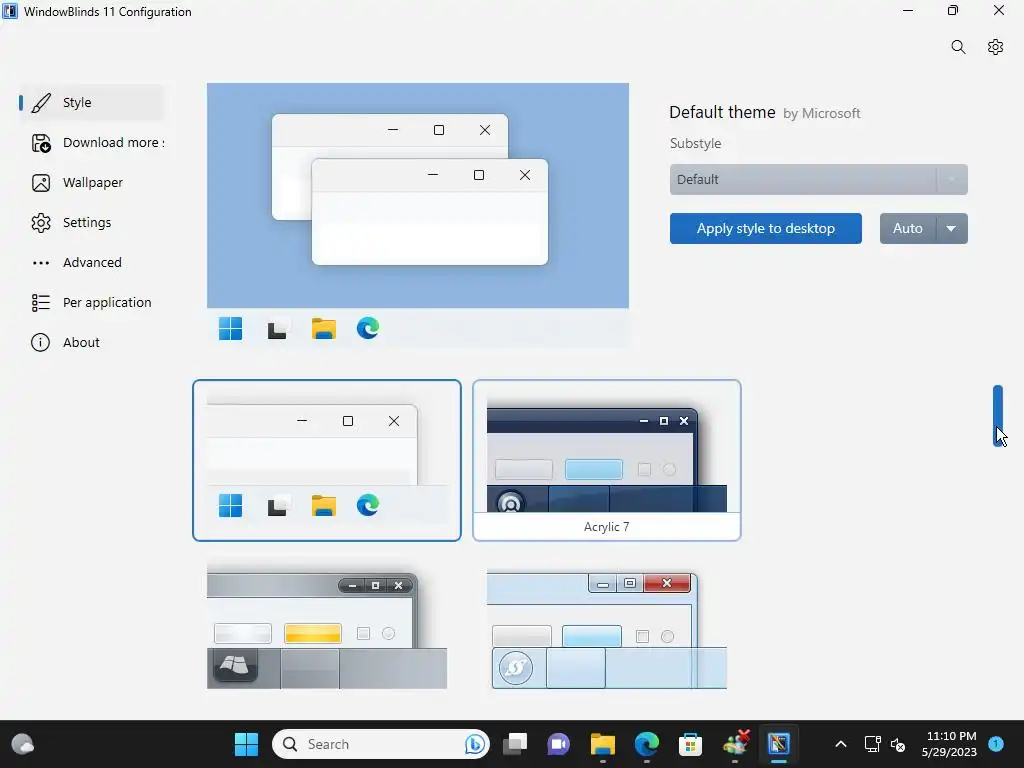Switch to the Wallpaper section

93,183
